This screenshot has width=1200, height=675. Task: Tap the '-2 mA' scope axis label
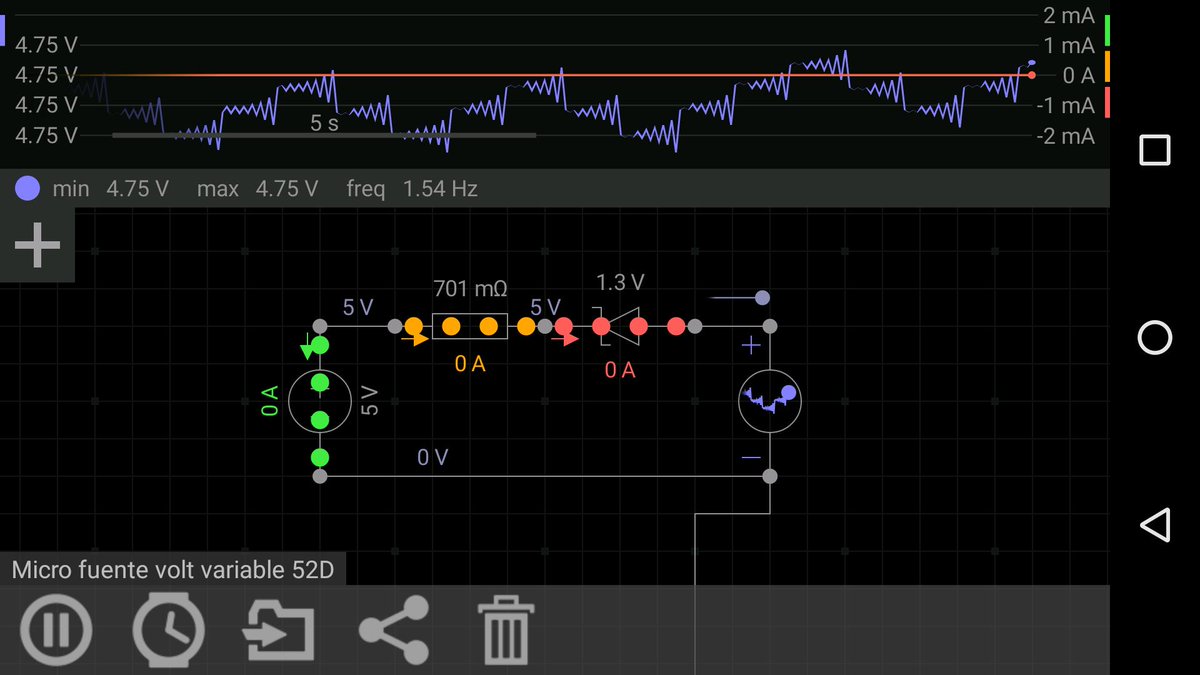tap(1066, 136)
